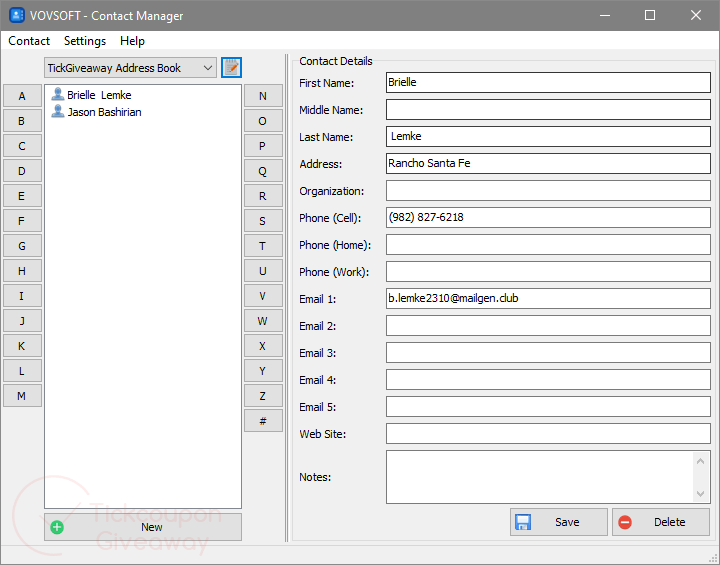
Task: Click the person icon beside Brielle Lemke
Action: click(x=57, y=94)
